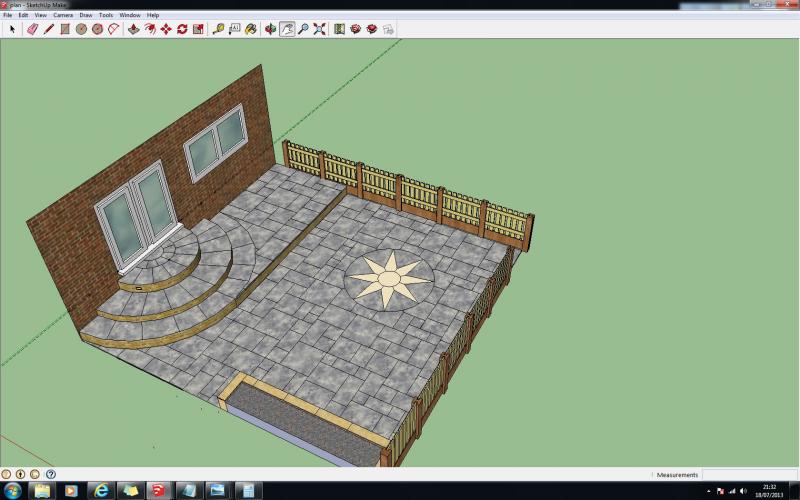Open the Camera menu
The height and width of the screenshot is (500, 800).
point(62,15)
